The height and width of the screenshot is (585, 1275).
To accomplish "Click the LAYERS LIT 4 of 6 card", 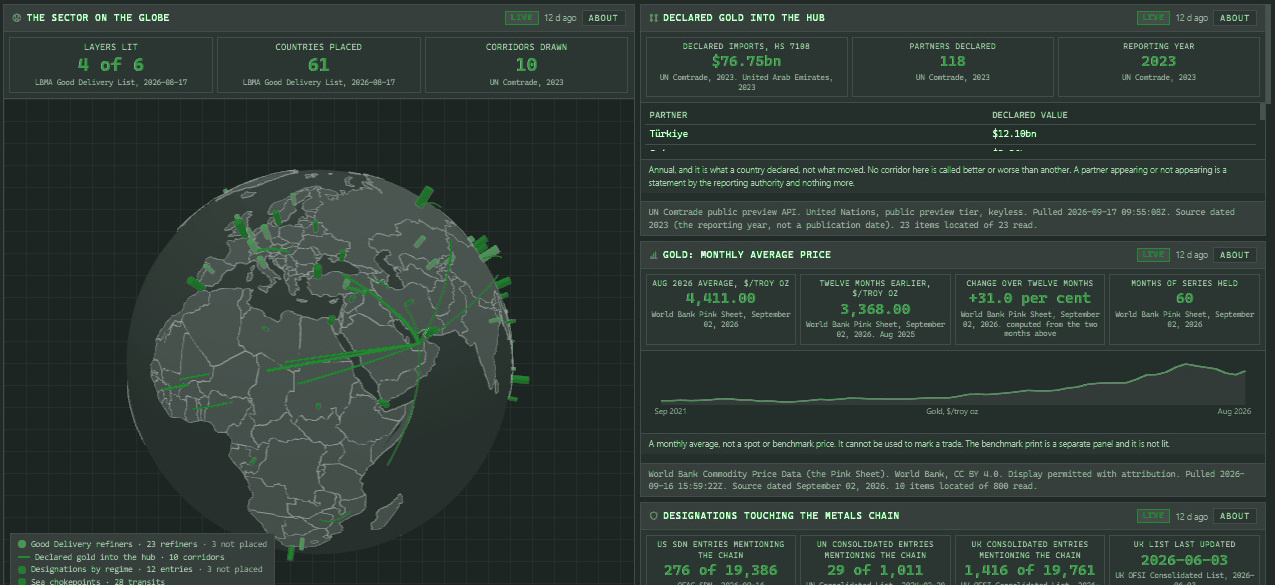I will click(111, 65).
